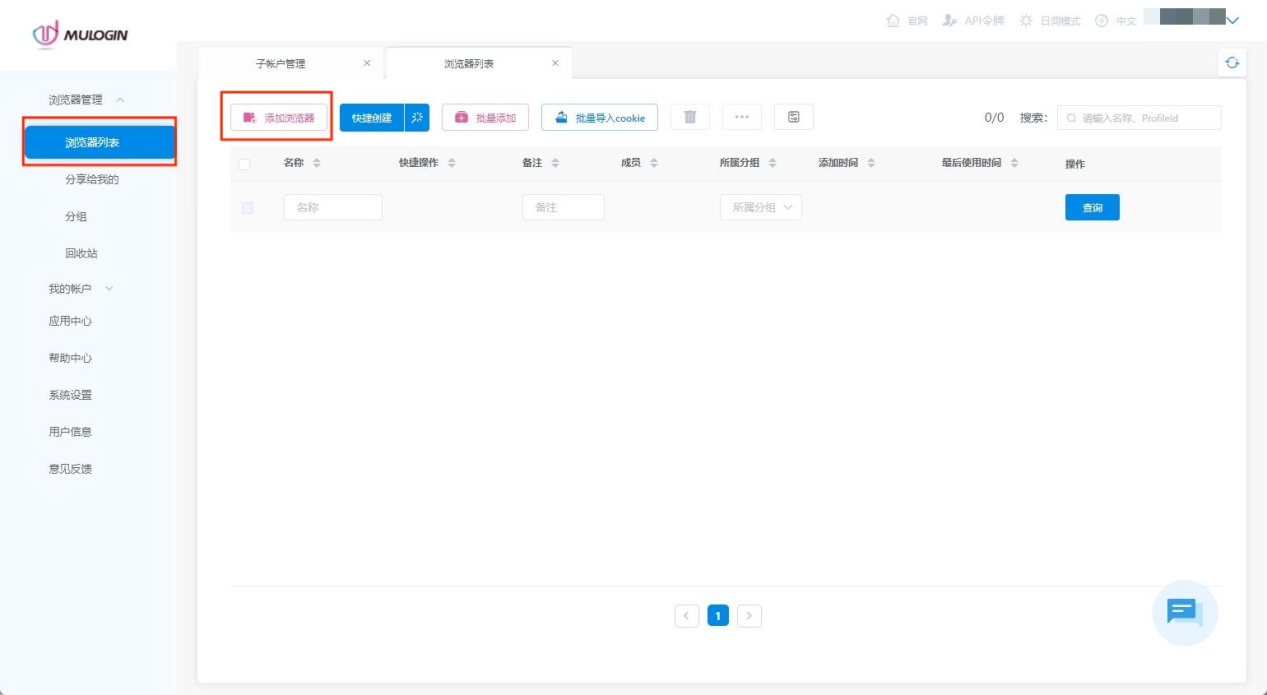Click the 0/0 selection count
This screenshot has height=695, width=1267.
(994, 118)
